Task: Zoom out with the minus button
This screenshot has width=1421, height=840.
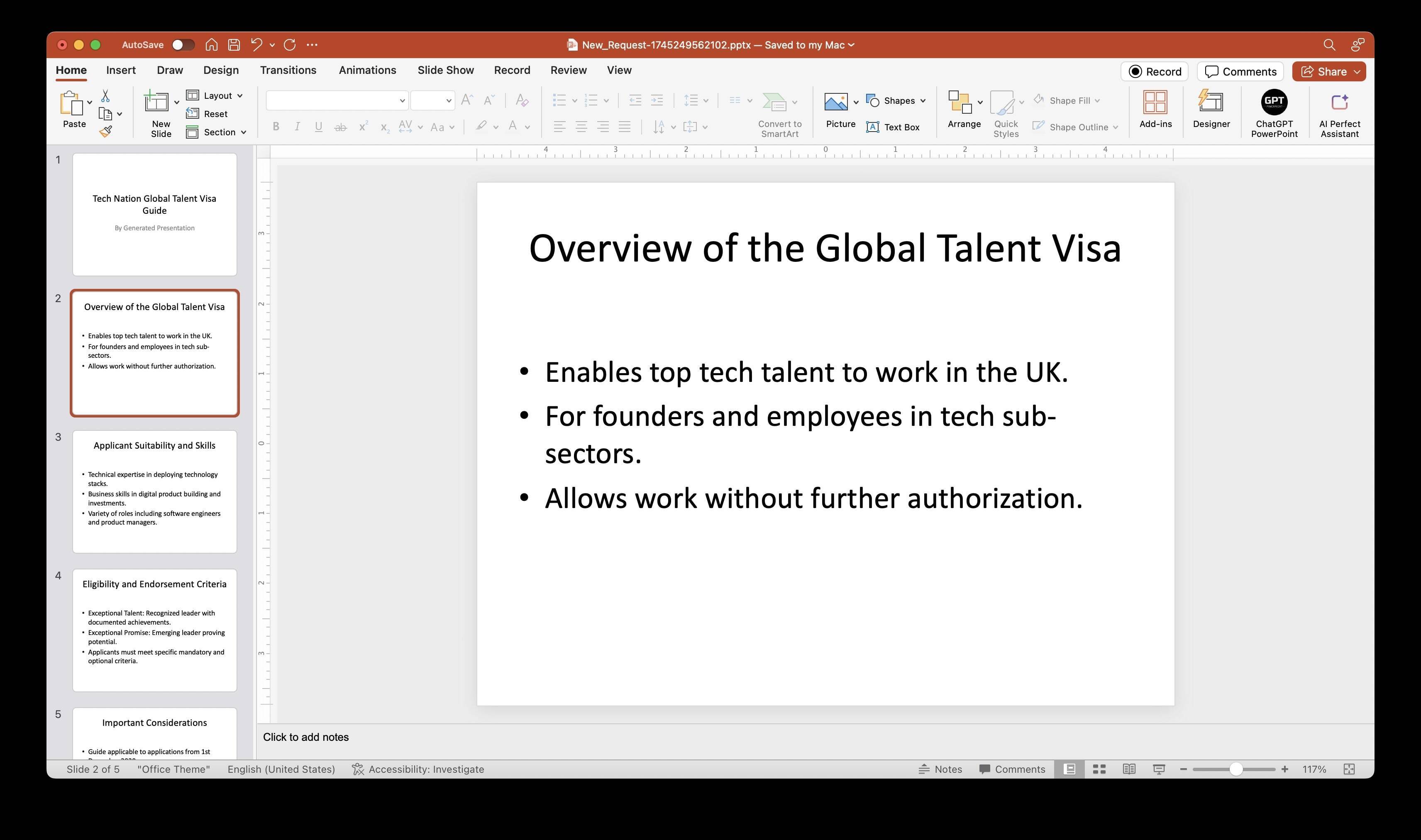Action: coord(1183,769)
